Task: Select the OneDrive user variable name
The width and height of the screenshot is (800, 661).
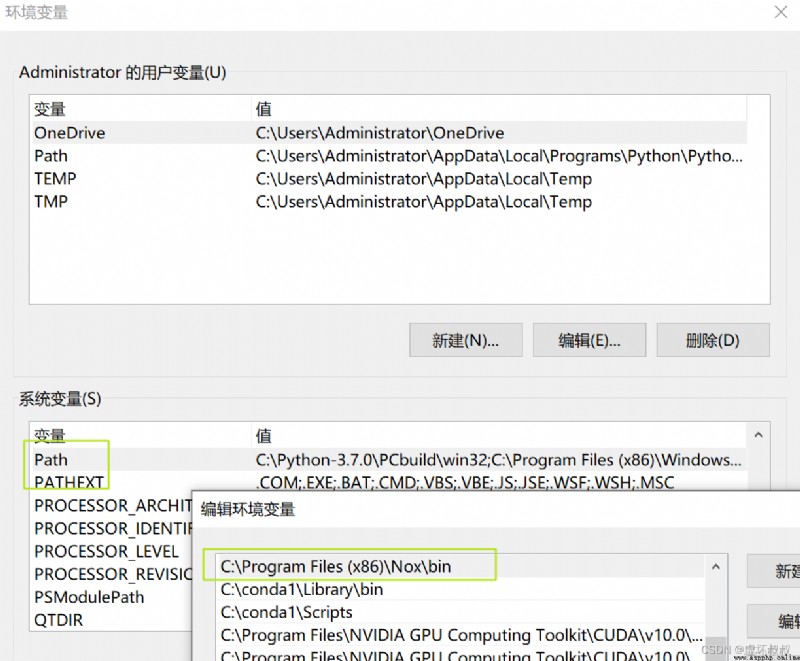Action: [x=70, y=133]
